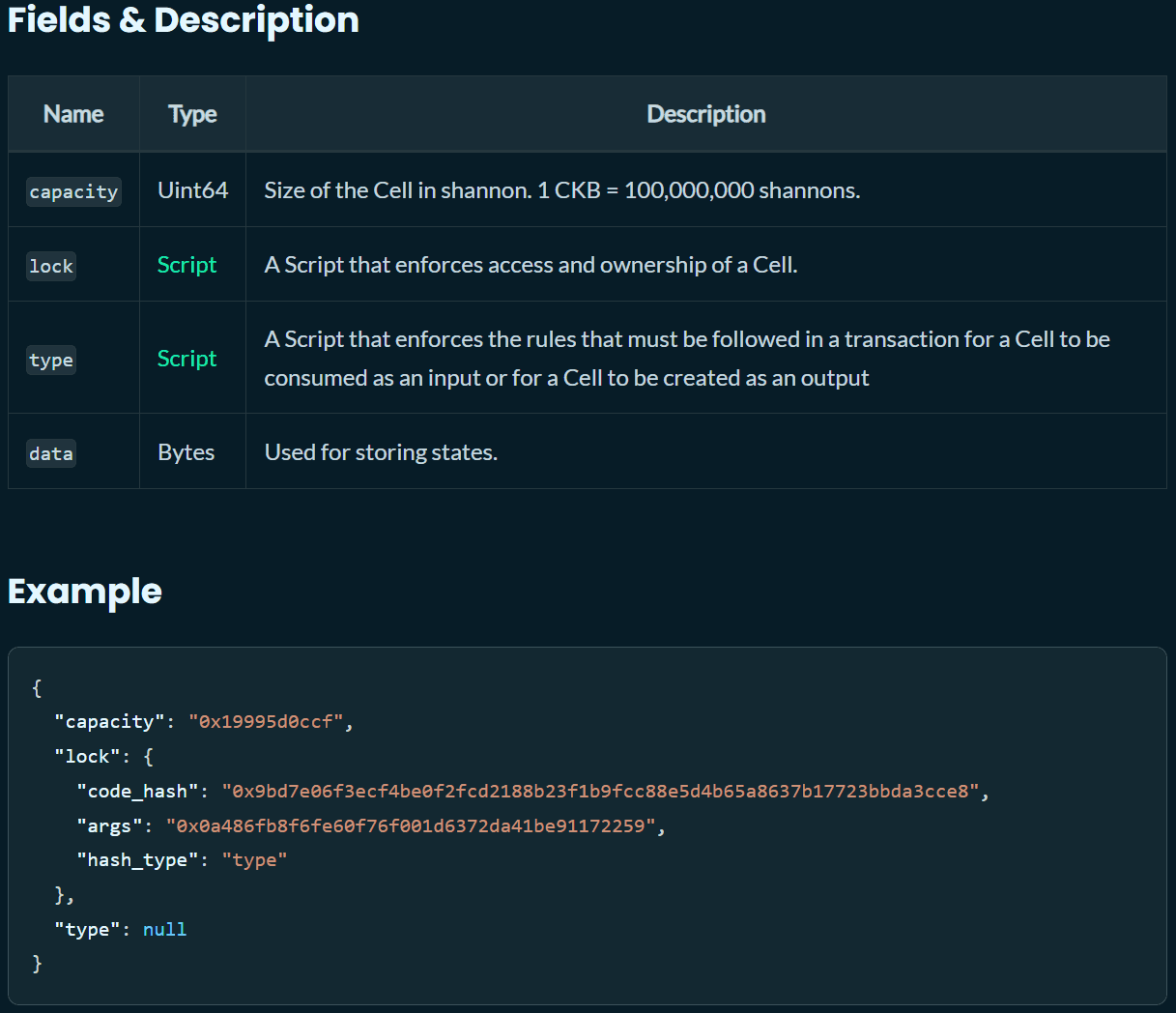
Task: Select the lock field name tag
Action: (51, 266)
